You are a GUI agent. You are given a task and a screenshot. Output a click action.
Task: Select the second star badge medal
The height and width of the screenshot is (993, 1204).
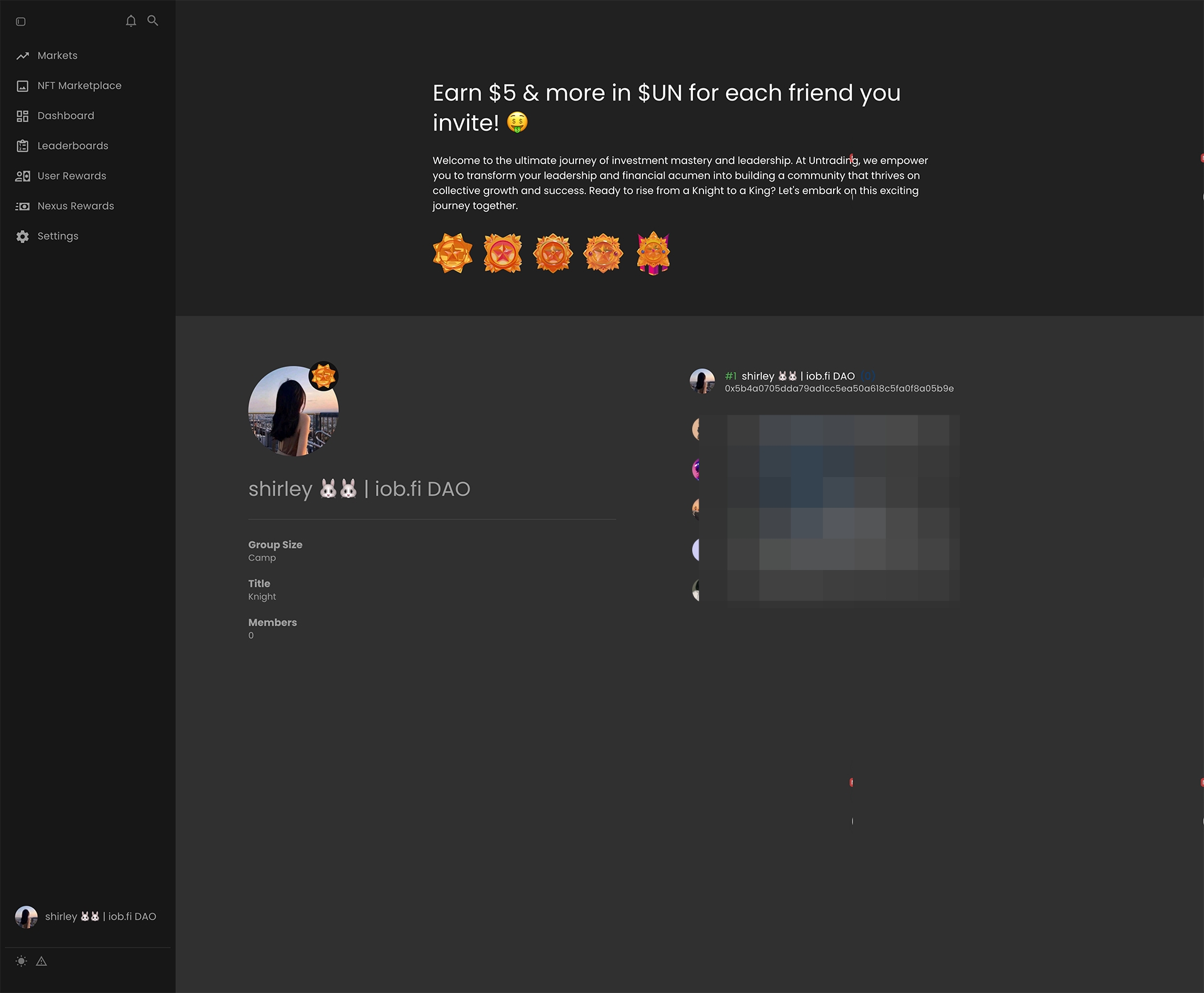(503, 253)
